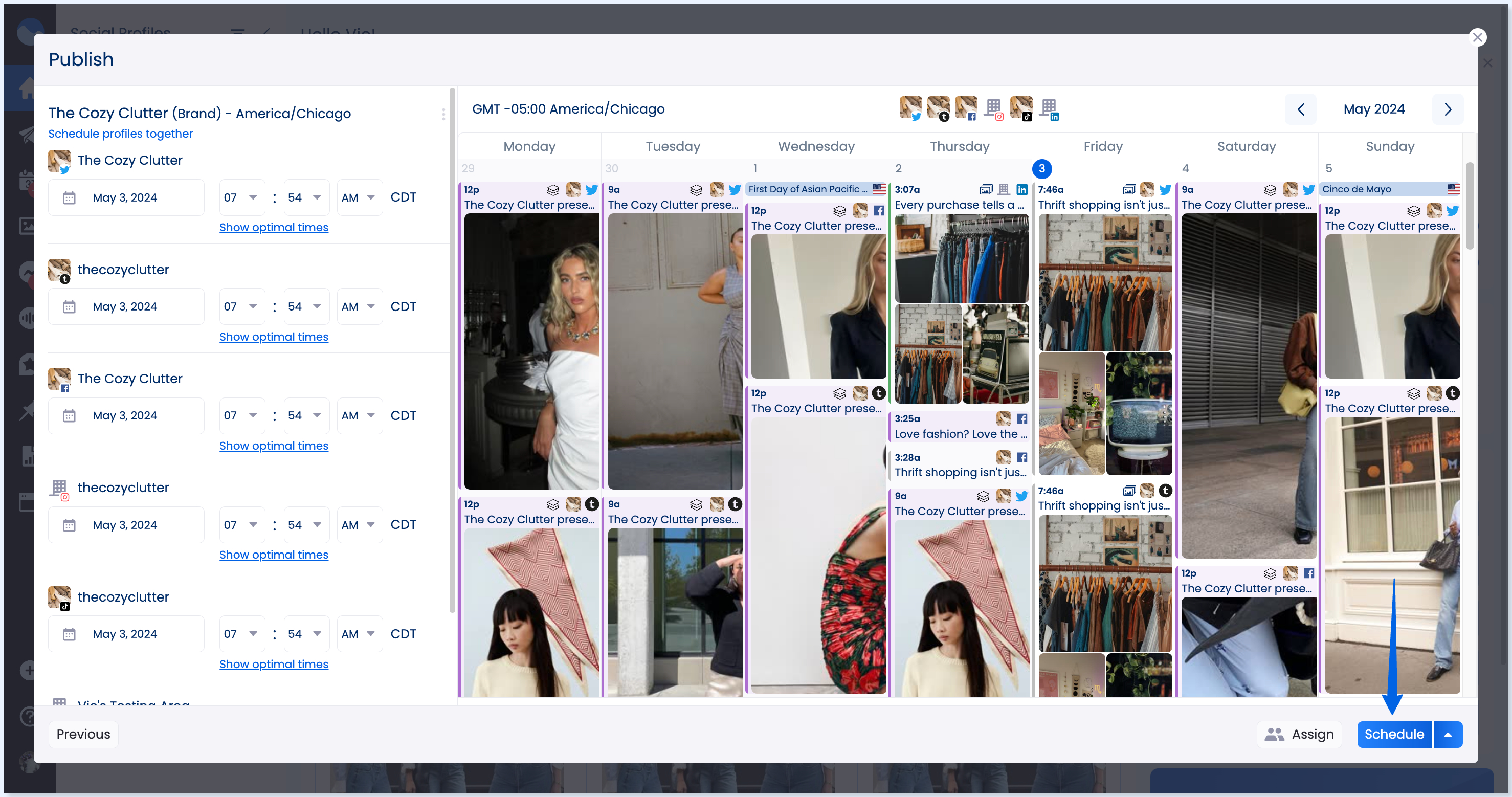Open Thursday 3:07a jeans rack thumbnail
Viewport: 1512px width, 797px height.
962,258
